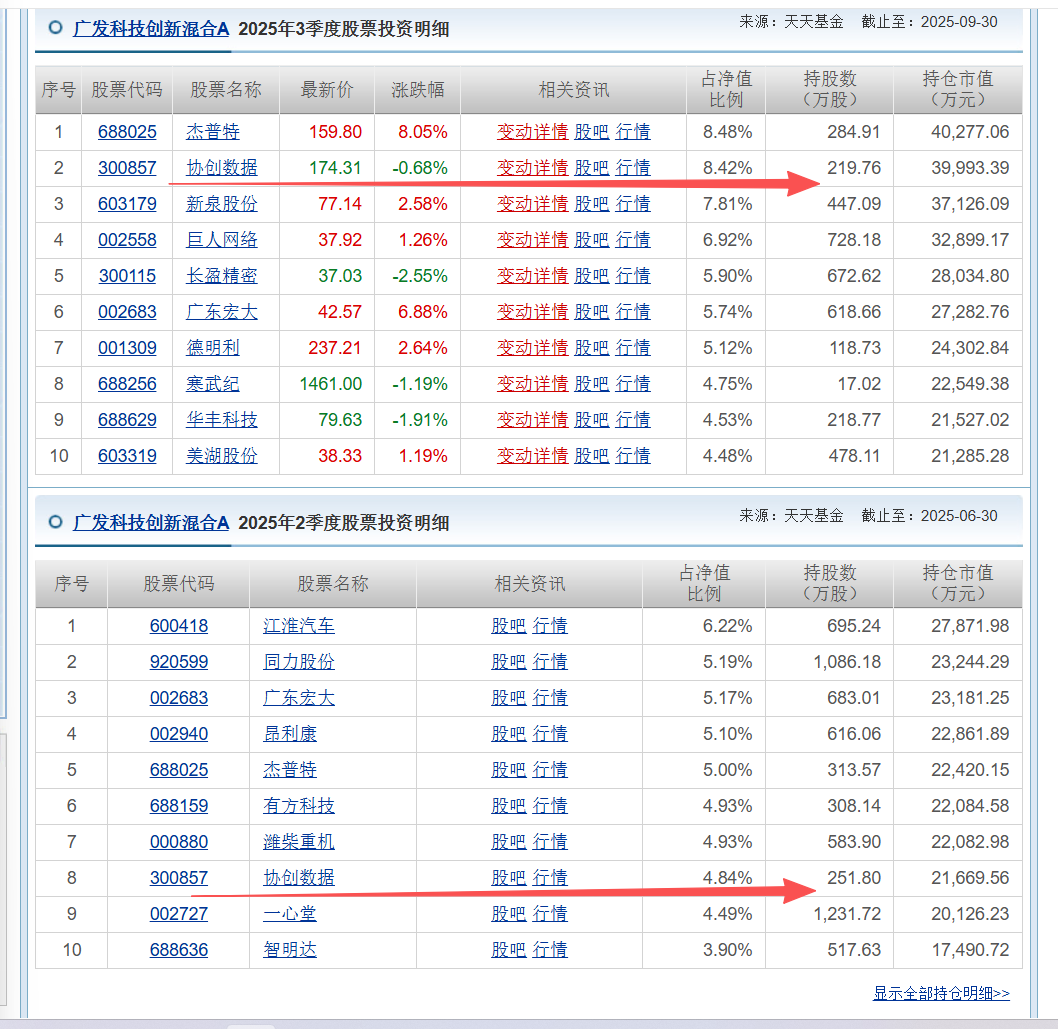Open 协创数据 name link in Q3 table
This screenshot has width=1058, height=1029.
click(221, 167)
